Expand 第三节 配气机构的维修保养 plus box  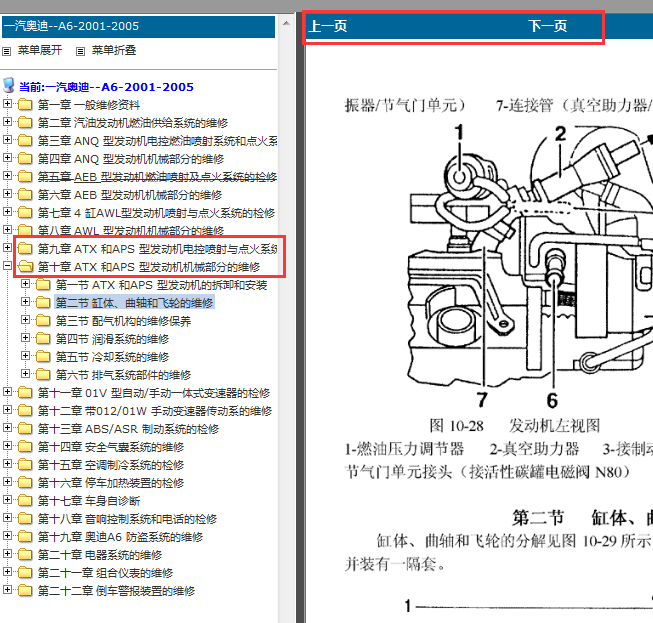(25, 320)
